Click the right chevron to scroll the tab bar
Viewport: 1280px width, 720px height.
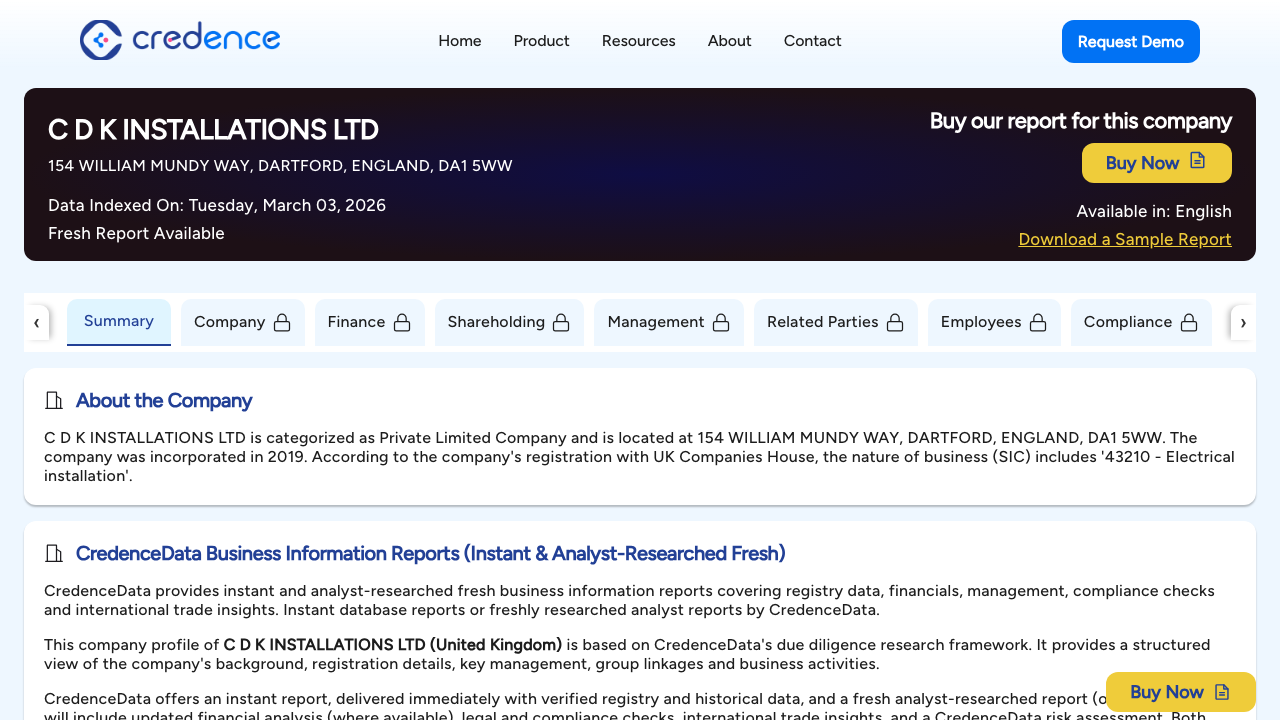[x=1243, y=322]
